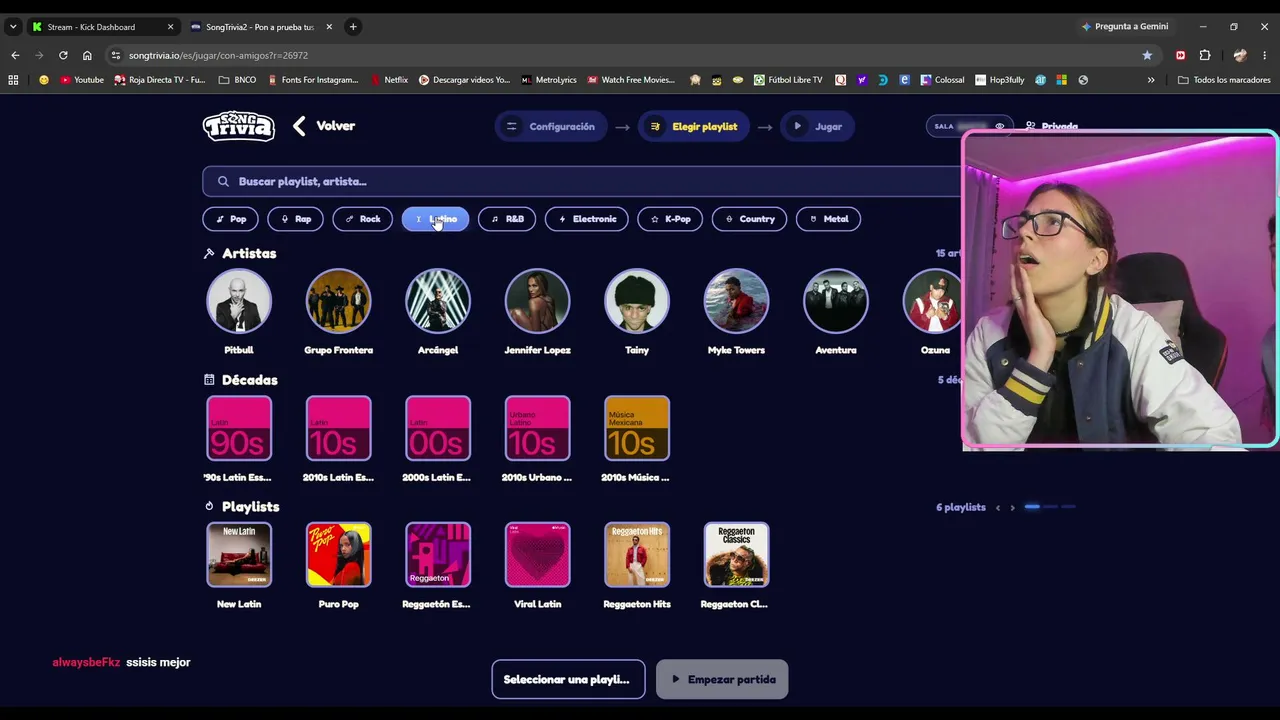The image size is (1280, 720).
Task: Open the Netflix bookmark
Action: 389,80
